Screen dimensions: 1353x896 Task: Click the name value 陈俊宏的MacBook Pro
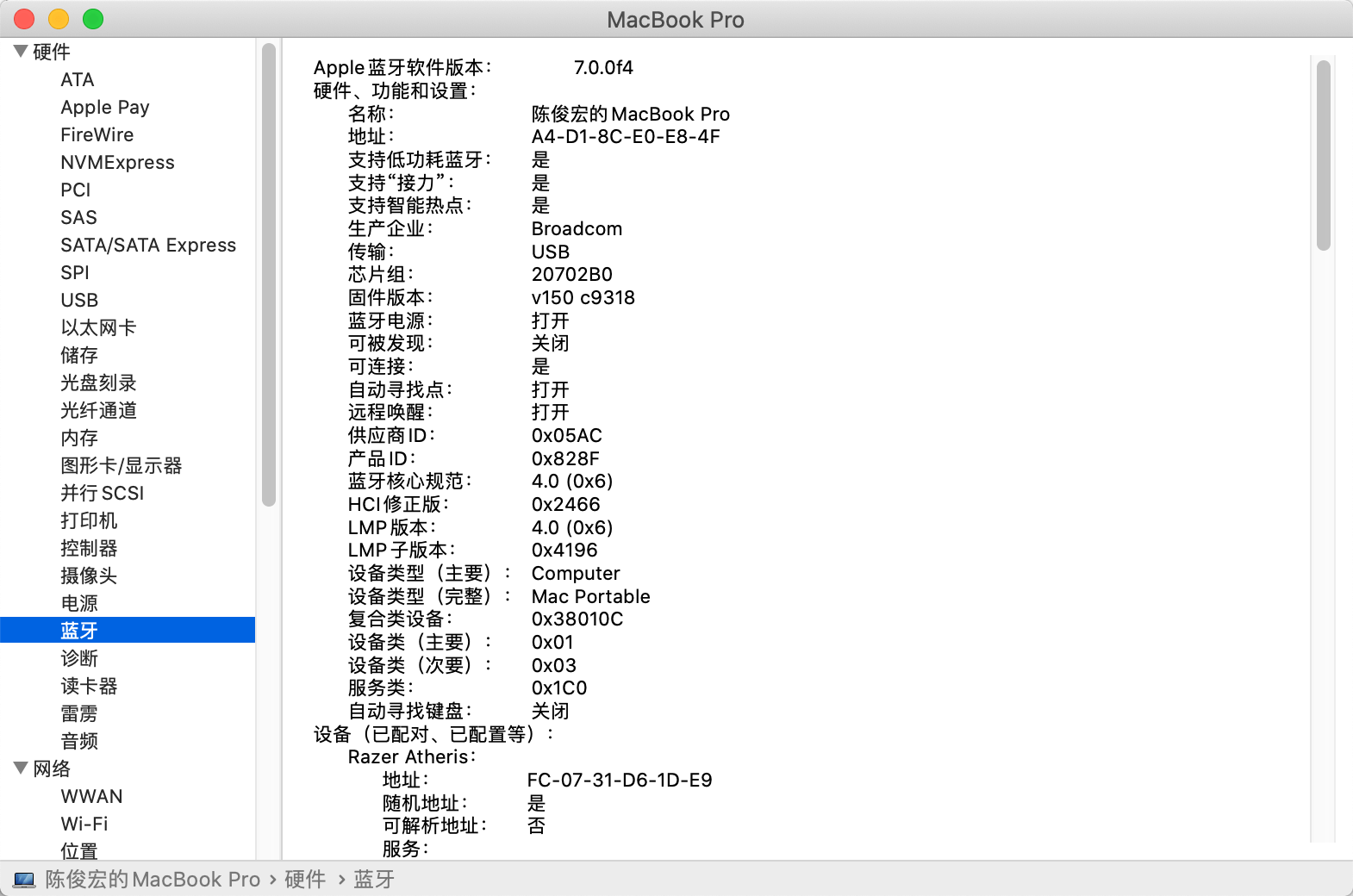(x=631, y=115)
